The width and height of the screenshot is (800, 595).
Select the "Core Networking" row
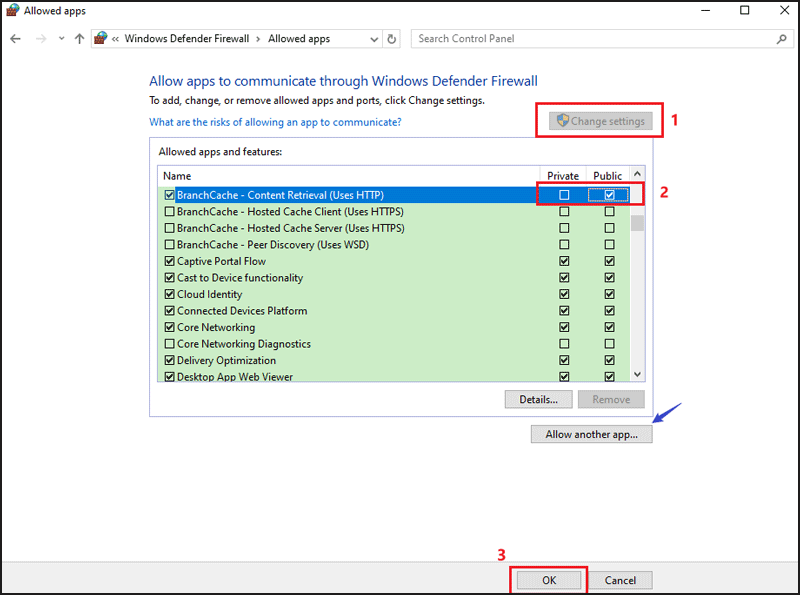point(394,327)
